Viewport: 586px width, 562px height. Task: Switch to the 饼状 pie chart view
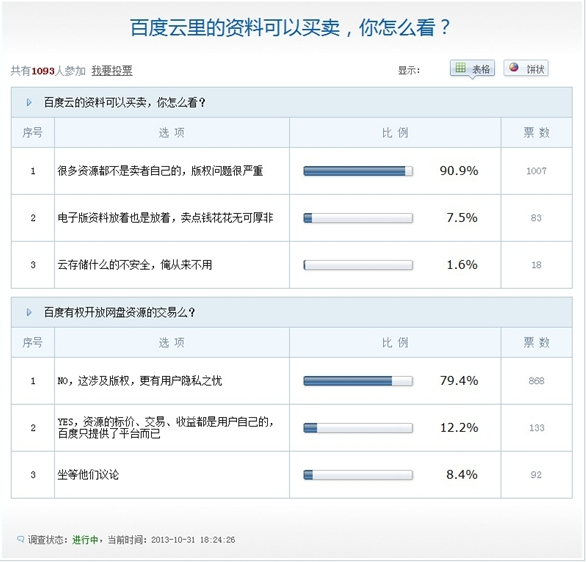pyautogui.click(x=526, y=68)
